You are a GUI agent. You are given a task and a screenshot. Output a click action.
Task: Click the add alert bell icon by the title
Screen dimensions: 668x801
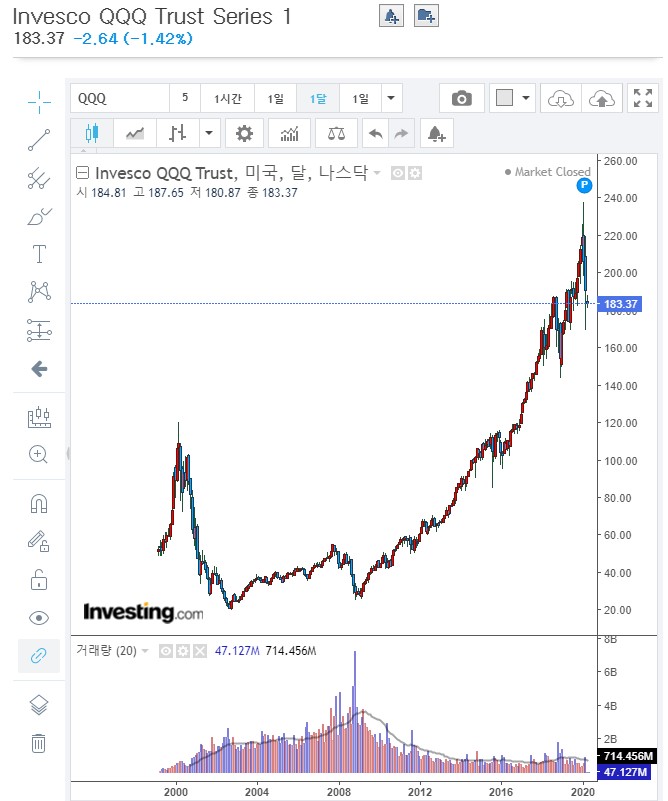point(391,16)
